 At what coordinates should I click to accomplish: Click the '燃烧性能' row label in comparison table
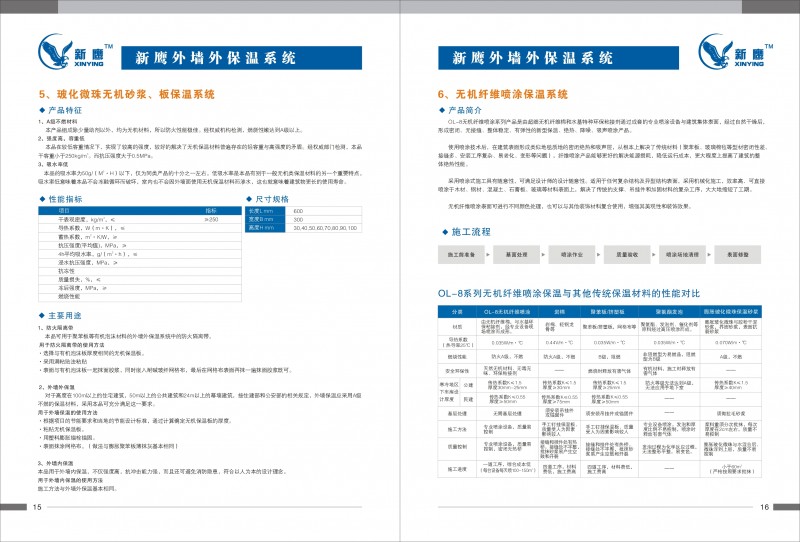point(457,357)
